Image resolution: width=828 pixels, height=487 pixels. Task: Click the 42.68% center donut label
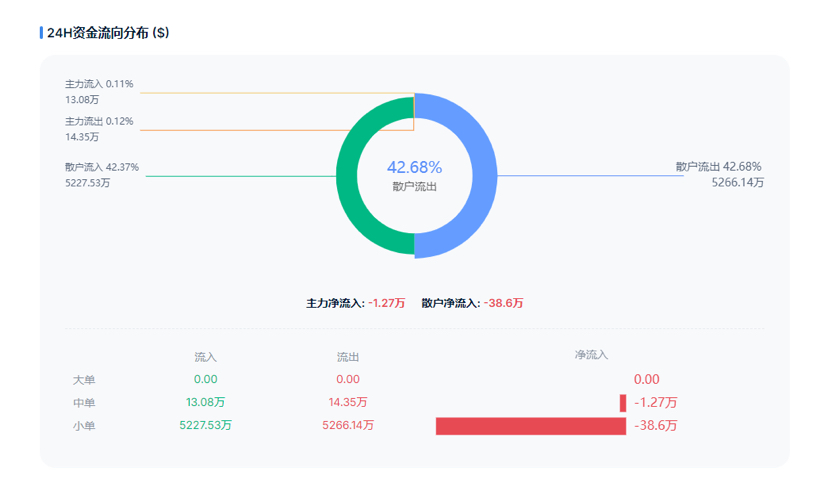(414, 167)
